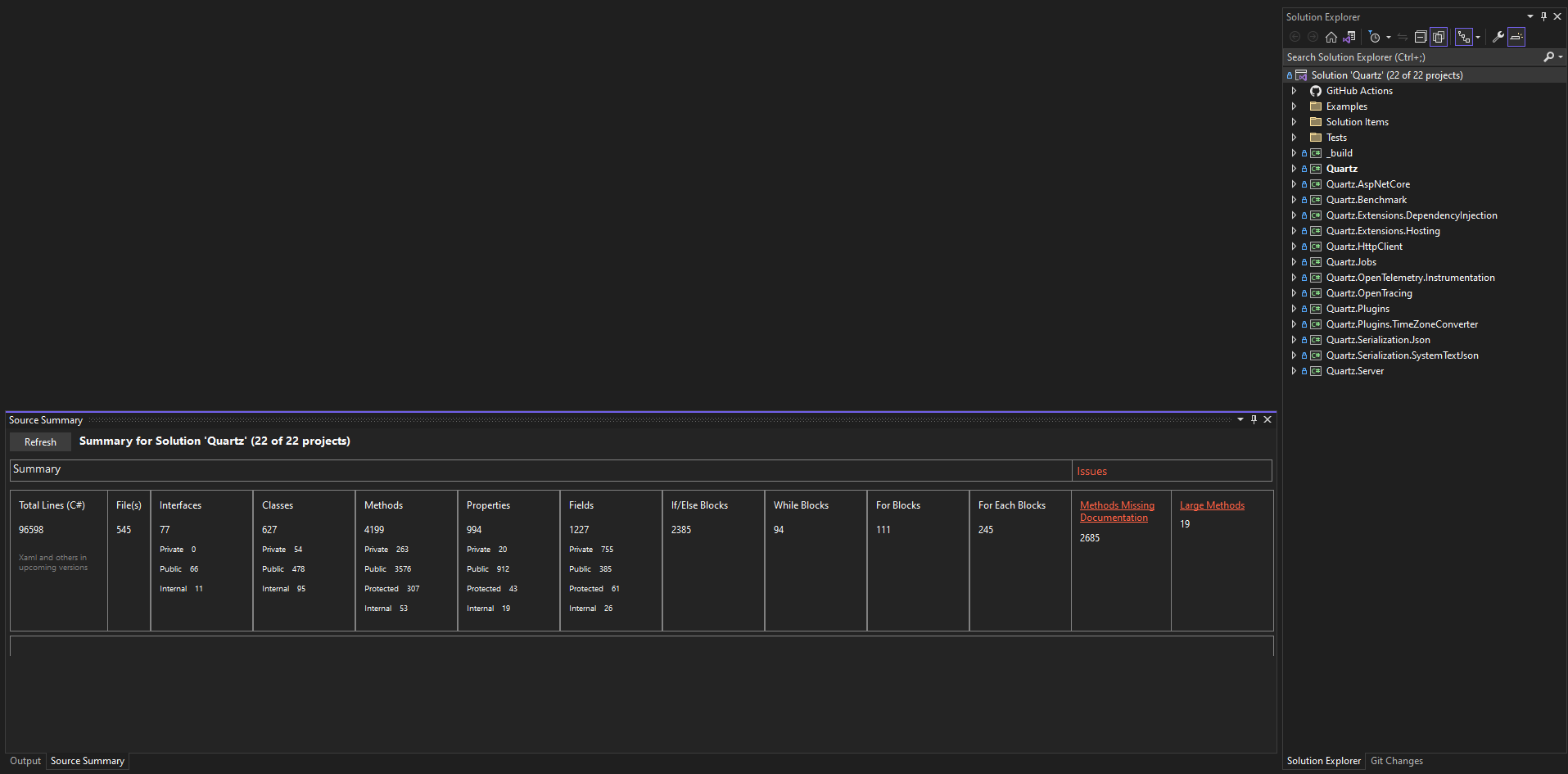1568x774 pixels.
Task: Toggle the file nesting tree icon
Action: point(1464,37)
